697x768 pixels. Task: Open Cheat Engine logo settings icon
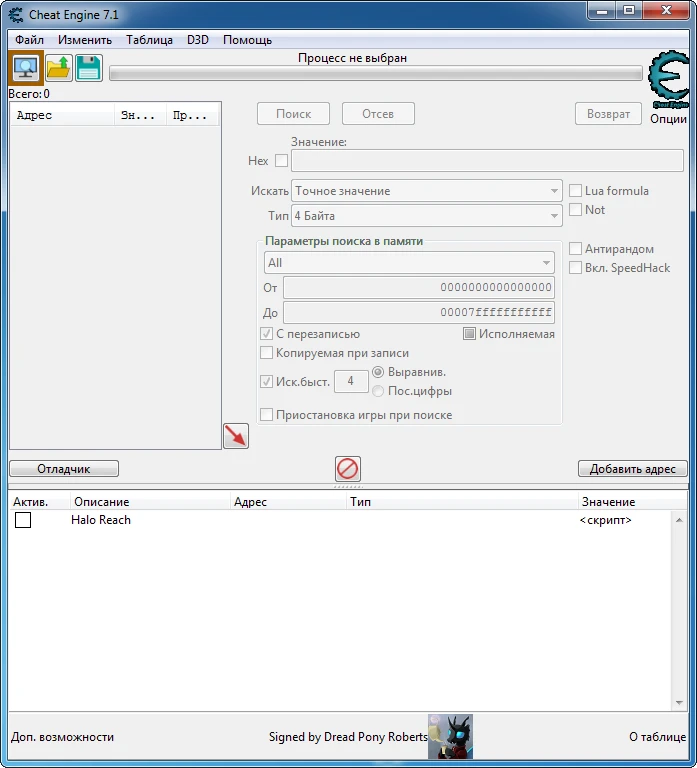point(669,80)
